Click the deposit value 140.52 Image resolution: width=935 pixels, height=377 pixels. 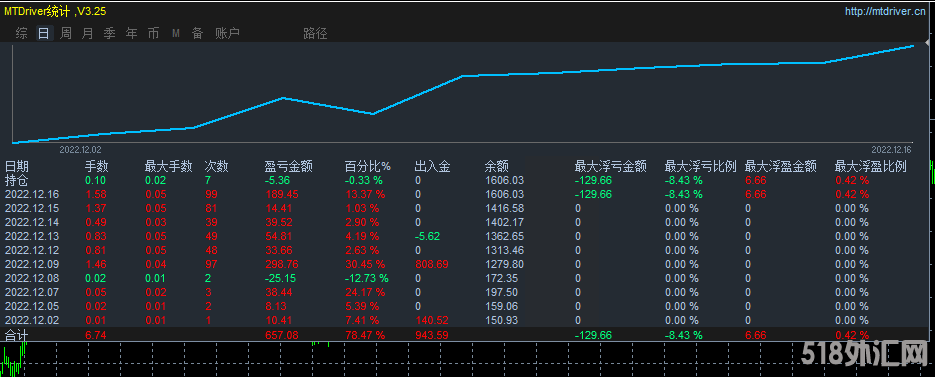click(x=432, y=320)
